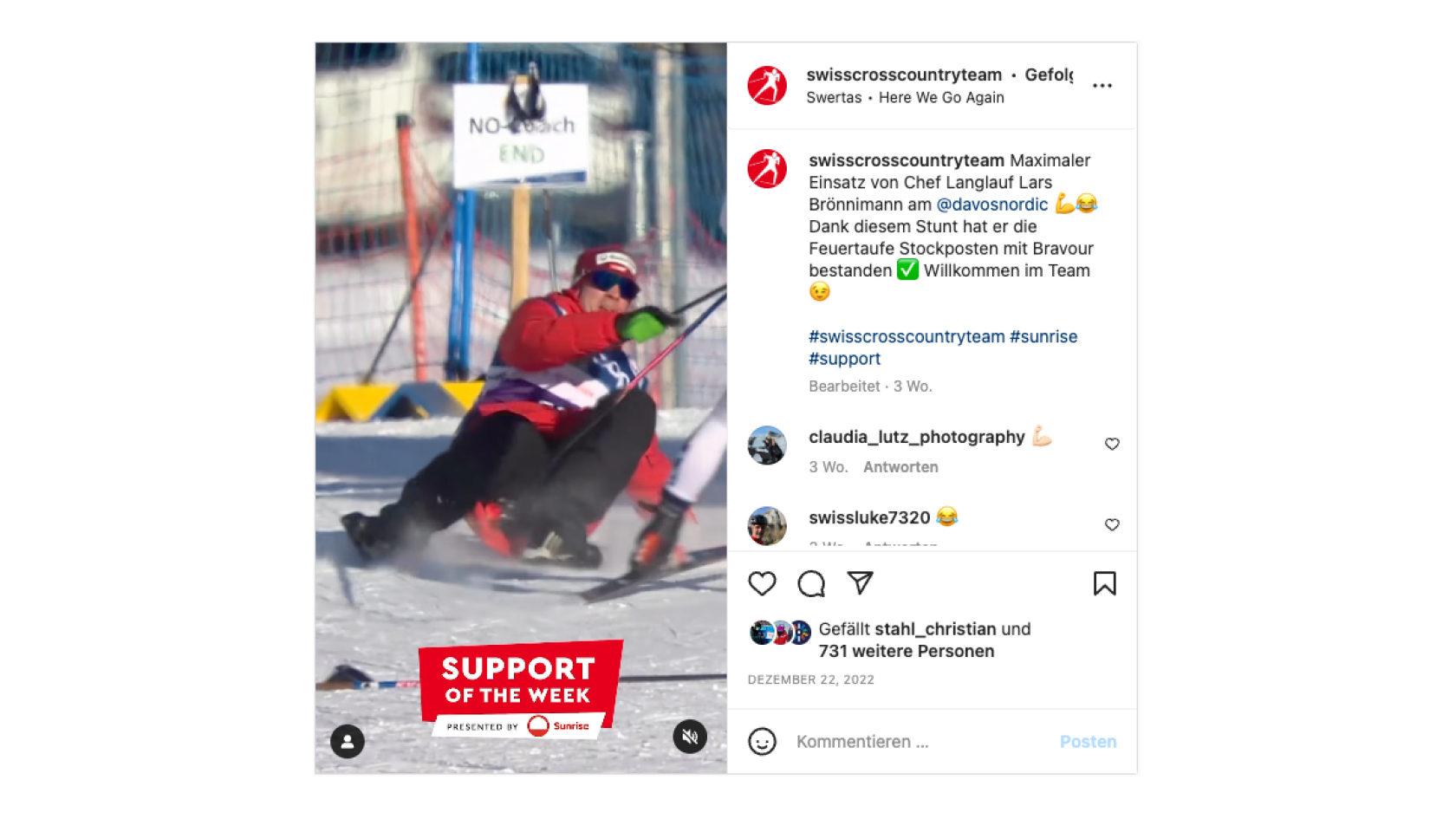Viewport: 1456px width, 819px height.
Task: Open audio Swertas Here We Go Again
Action: coord(905,98)
